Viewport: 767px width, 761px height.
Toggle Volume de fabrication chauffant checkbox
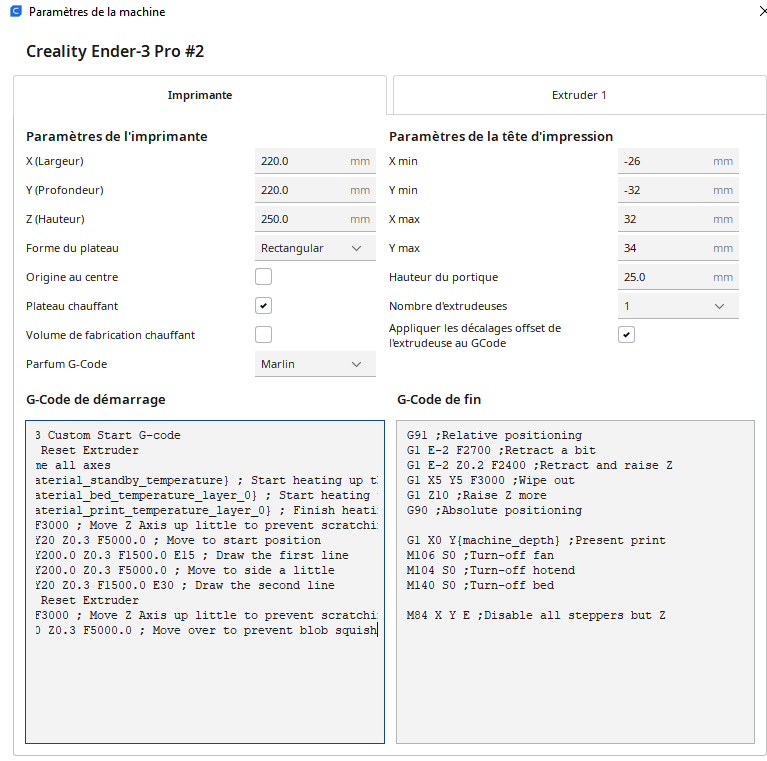tap(263, 335)
